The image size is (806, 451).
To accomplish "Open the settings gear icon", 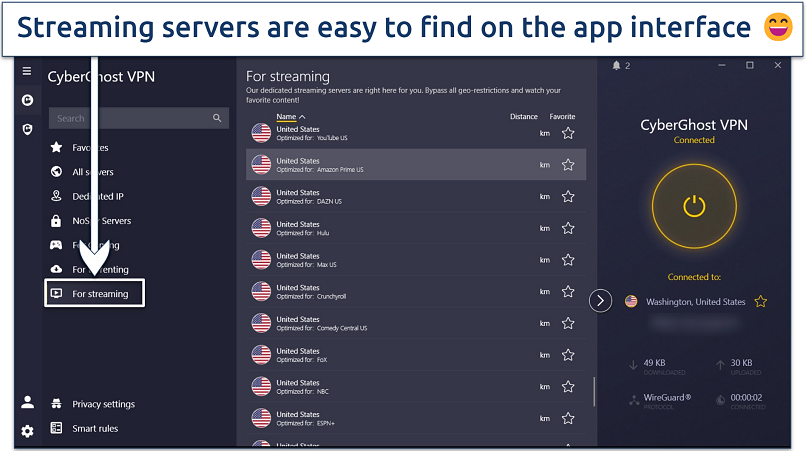I will click(x=27, y=431).
